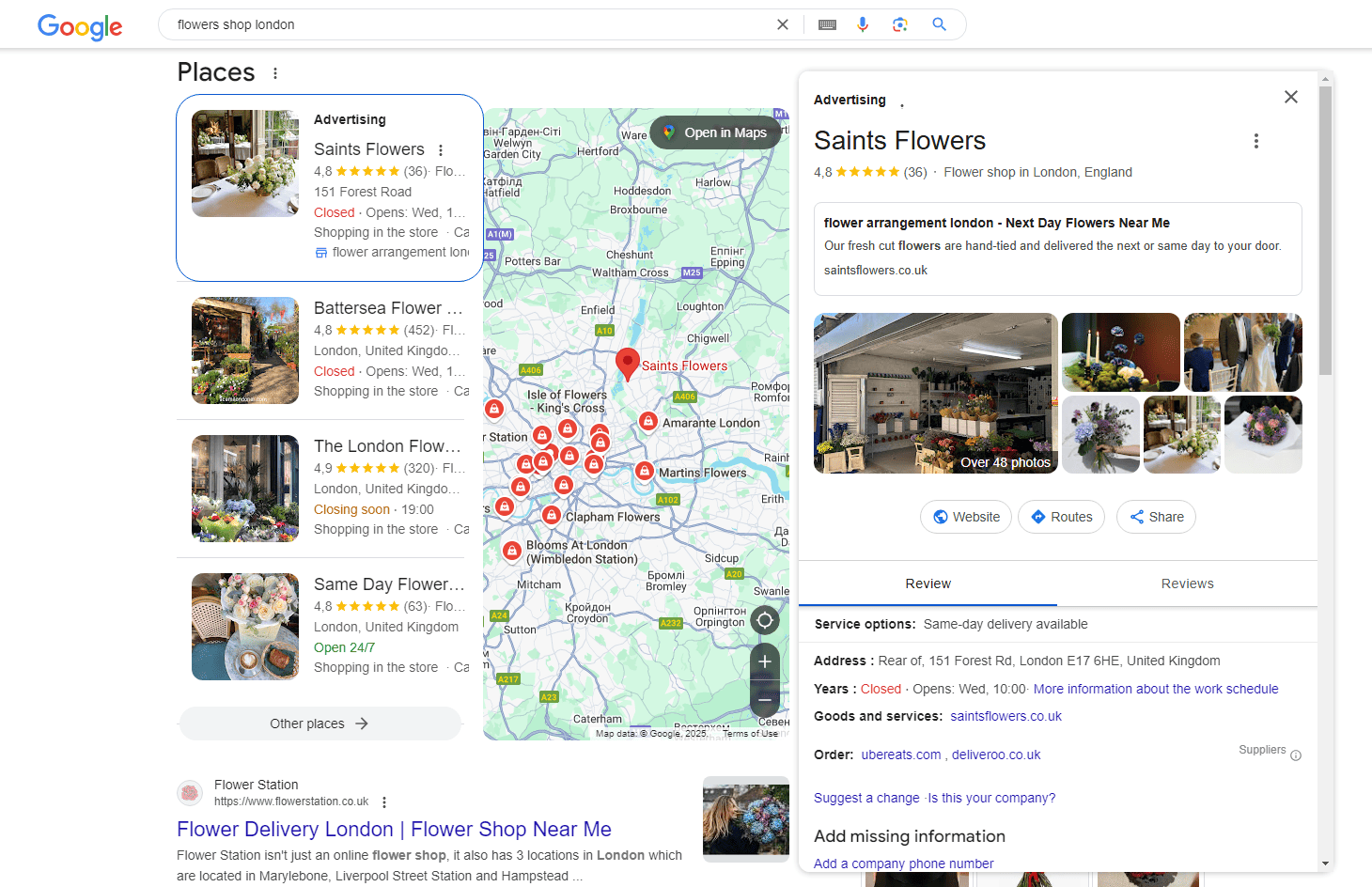This screenshot has height=887, width=1372.
Task: Clear the search box text
Action: tap(782, 24)
